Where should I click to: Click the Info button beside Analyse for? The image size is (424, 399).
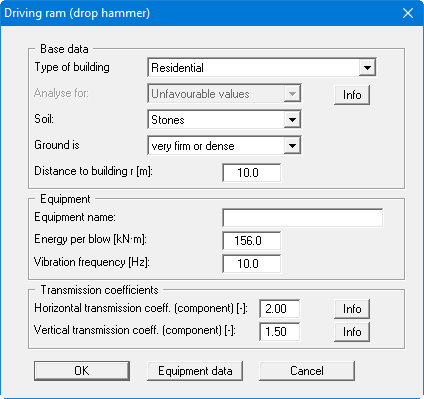pyautogui.click(x=352, y=95)
